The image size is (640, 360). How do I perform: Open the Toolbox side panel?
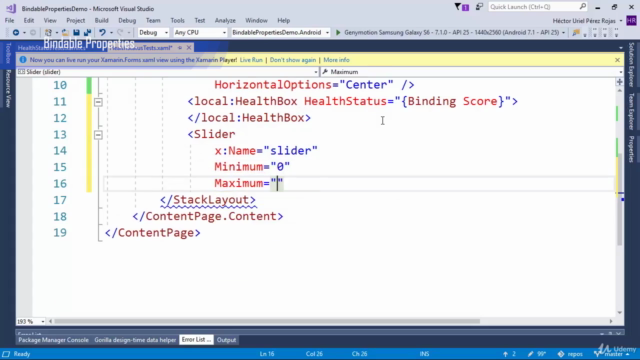(x=8, y=53)
